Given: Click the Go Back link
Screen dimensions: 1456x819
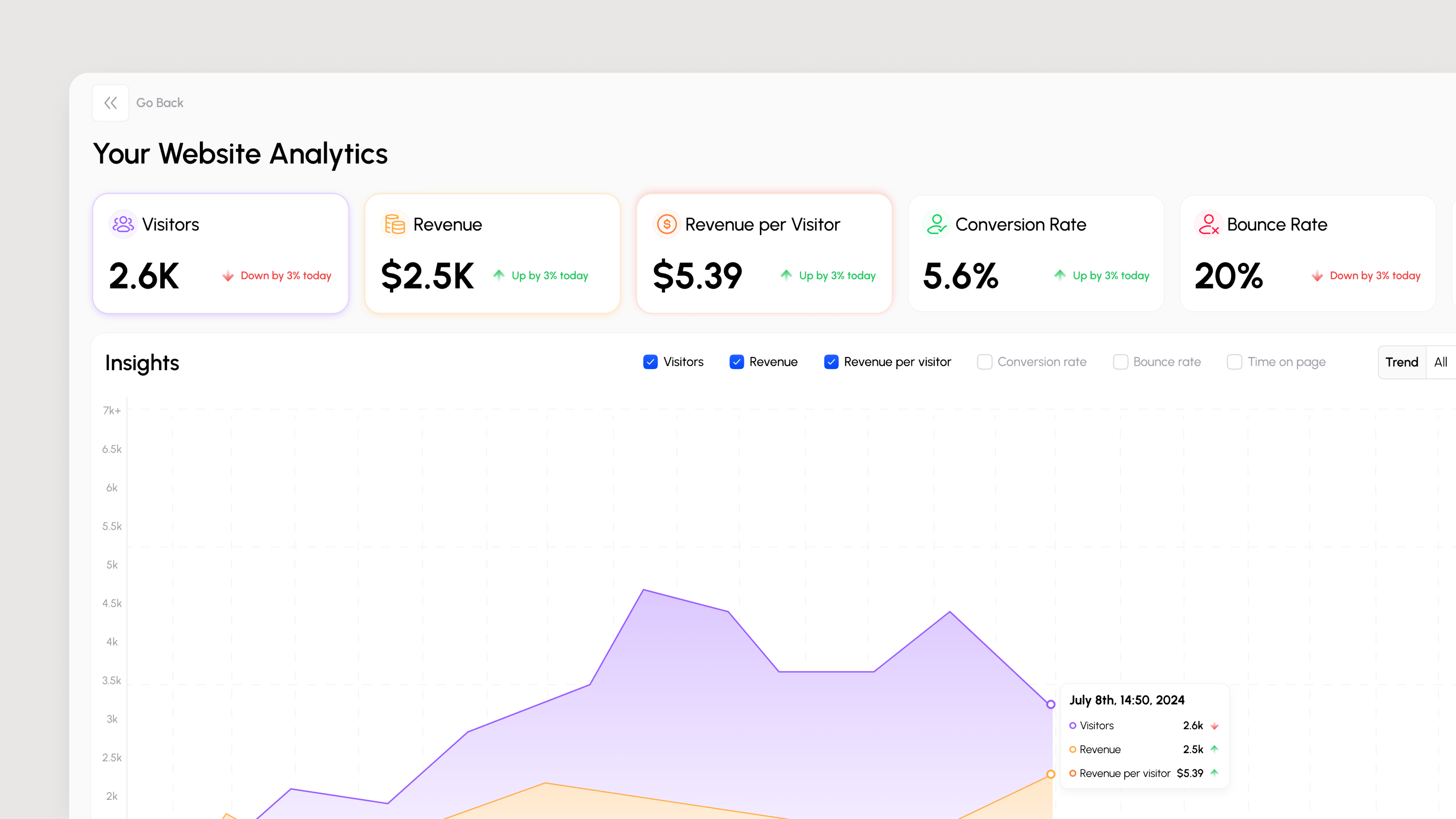Looking at the screenshot, I should (160, 102).
